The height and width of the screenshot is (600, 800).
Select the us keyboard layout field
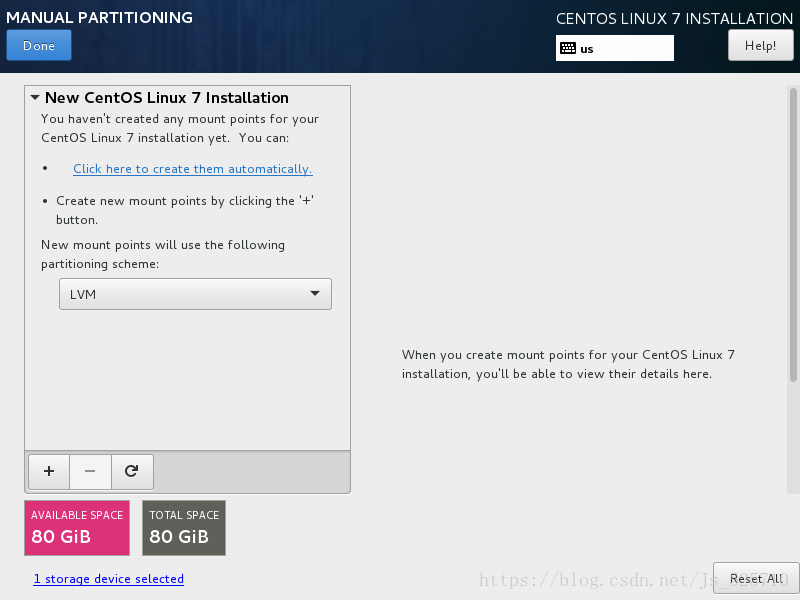click(x=615, y=48)
